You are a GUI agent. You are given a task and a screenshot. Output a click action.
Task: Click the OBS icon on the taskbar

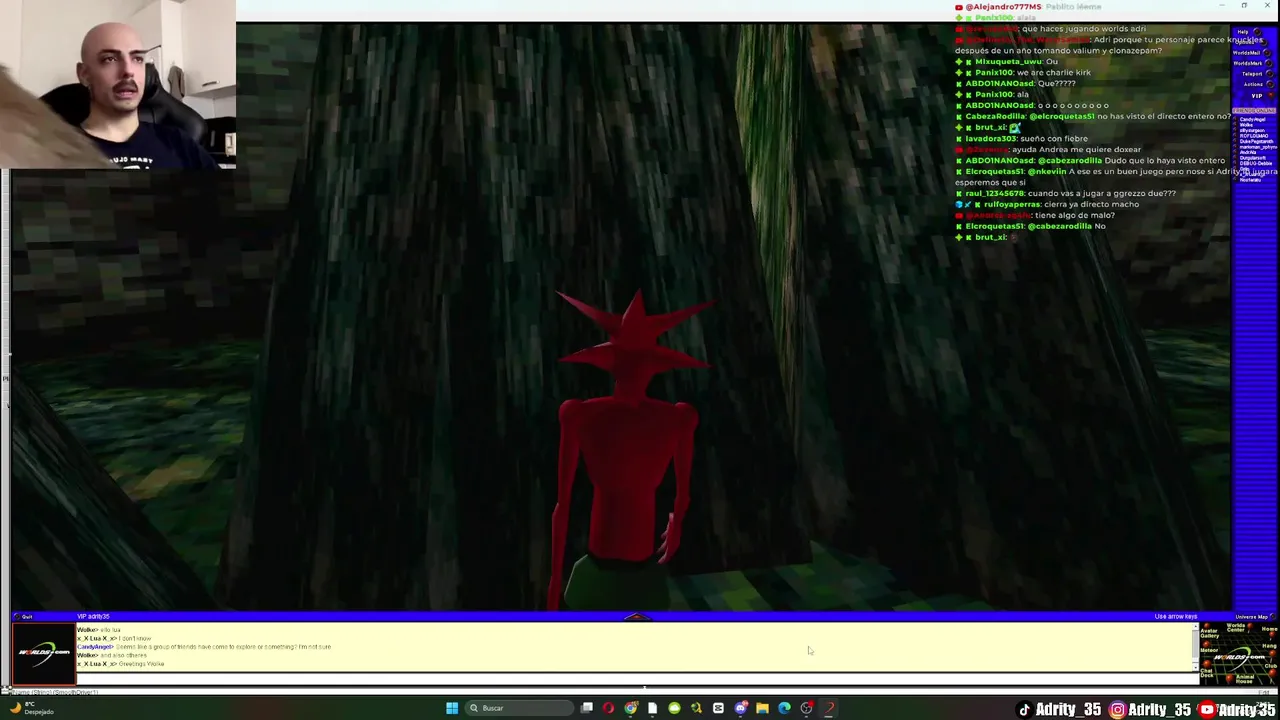tap(806, 708)
